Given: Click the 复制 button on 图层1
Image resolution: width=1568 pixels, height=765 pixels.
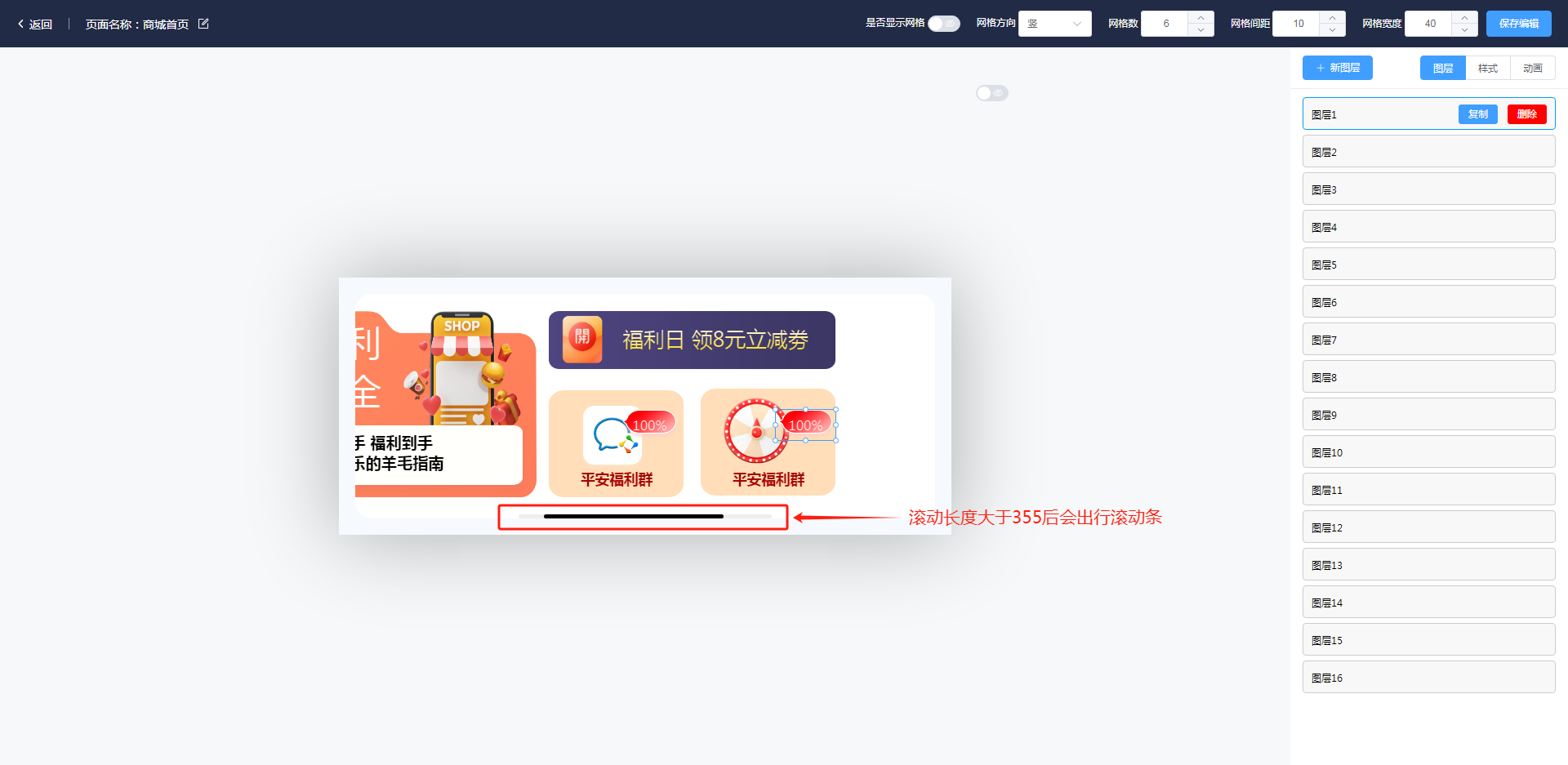Looking at the screenshot, I should pos(1477,114).
